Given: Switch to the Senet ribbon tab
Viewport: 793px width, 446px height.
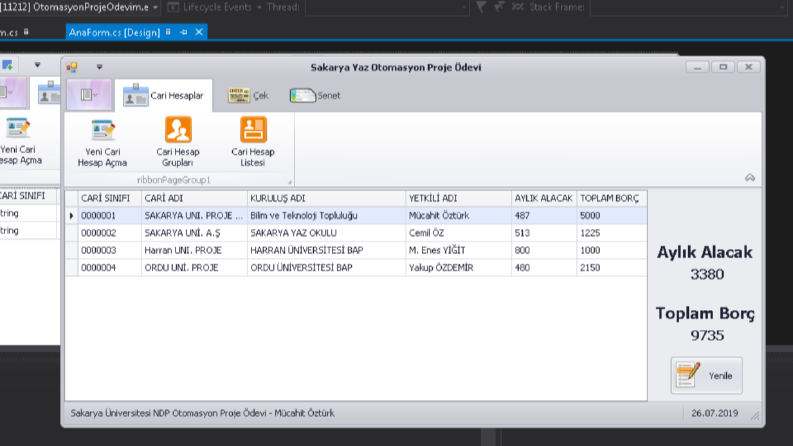Looking at the screenshot, I should pyautogui.click(x=315, y=95).
